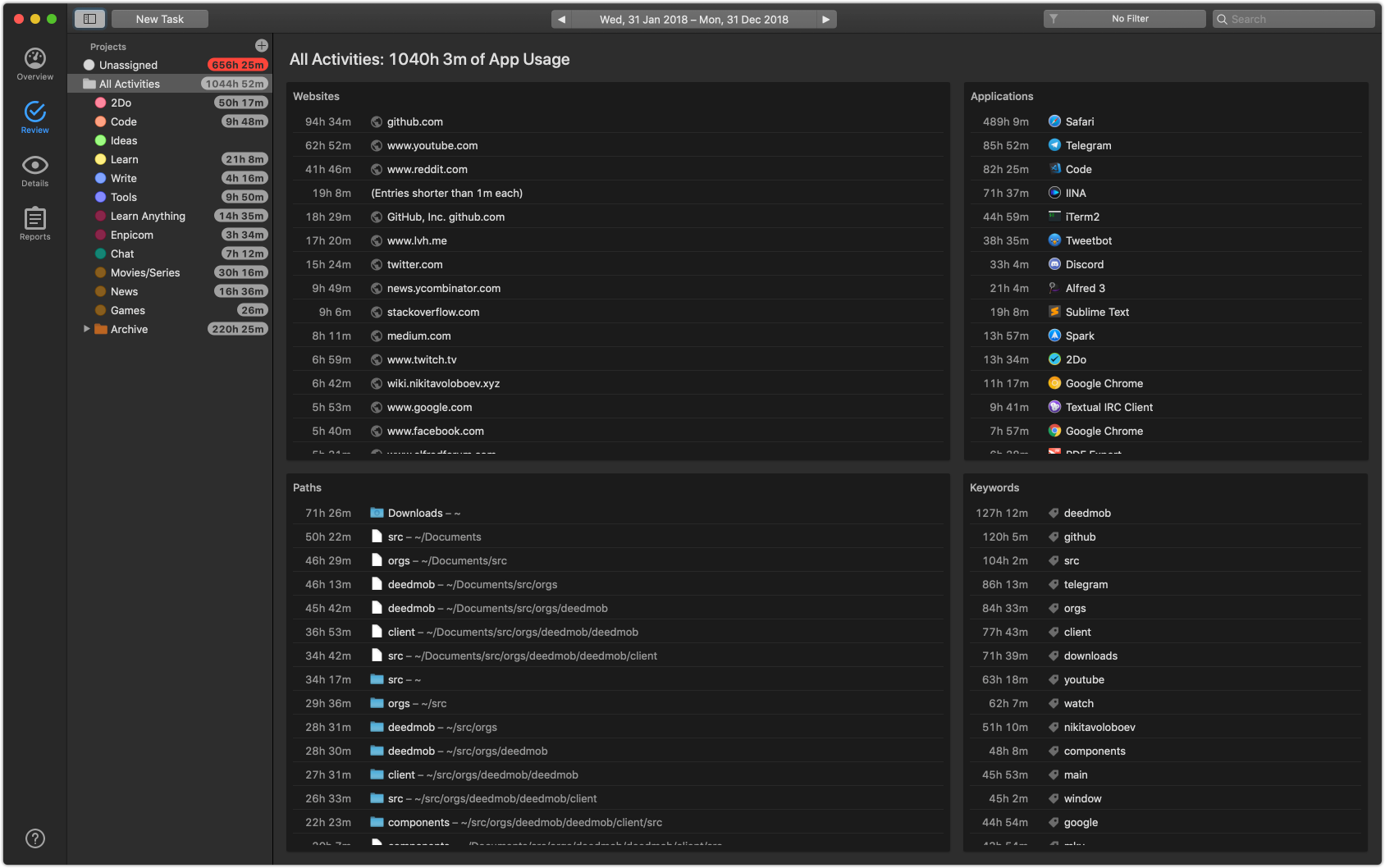Select the news.ycombinator.com website row
Image resolution: width=1385 pixels, height=868 pixels.
[618, 288]
